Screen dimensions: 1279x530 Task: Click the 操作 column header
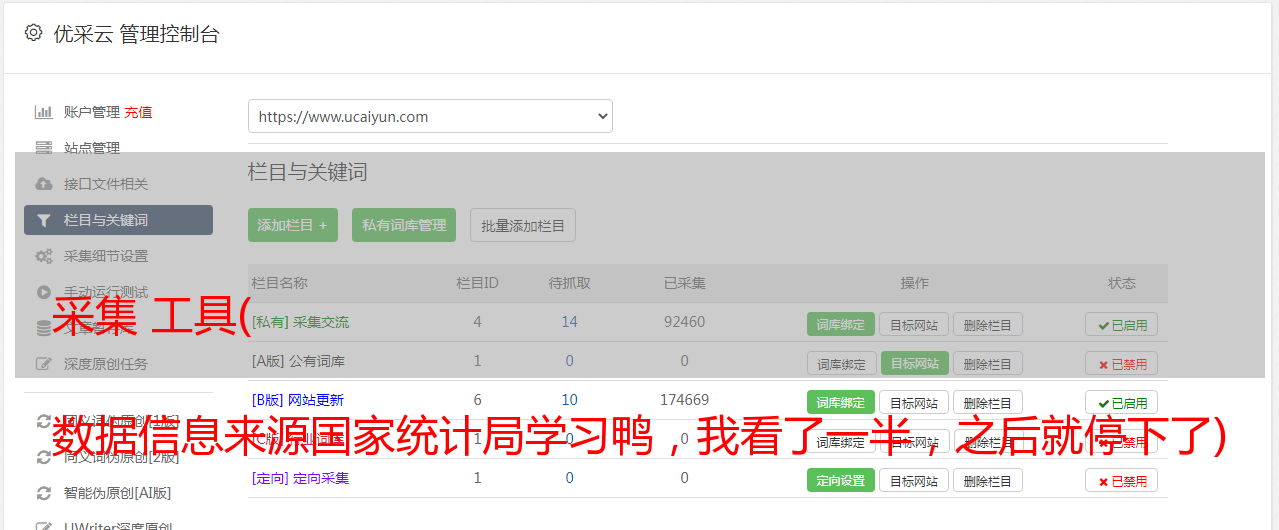point(914,283)
